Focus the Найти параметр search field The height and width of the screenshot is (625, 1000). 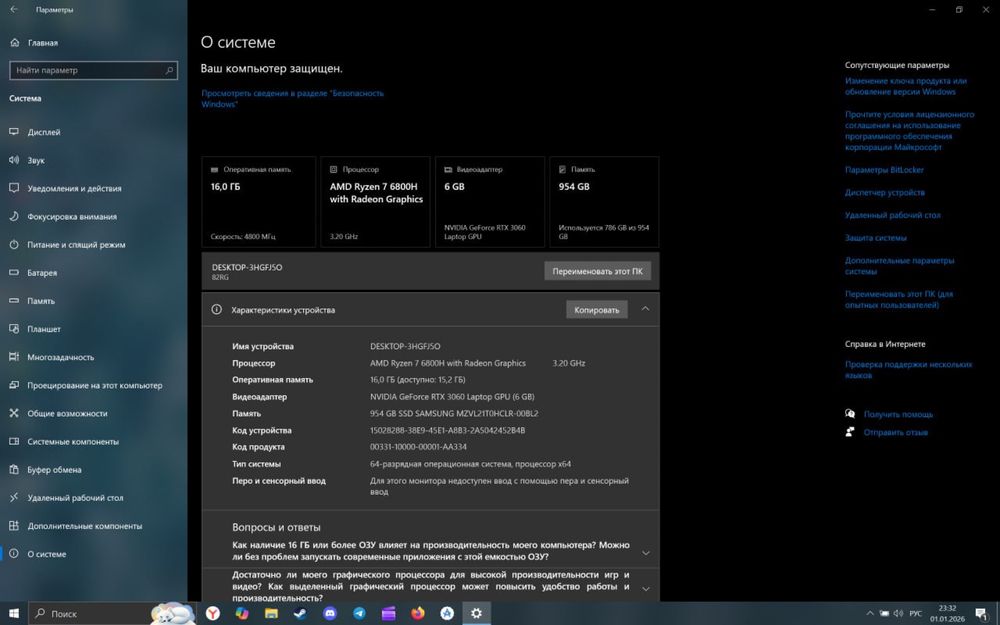(x=93, y=70)
